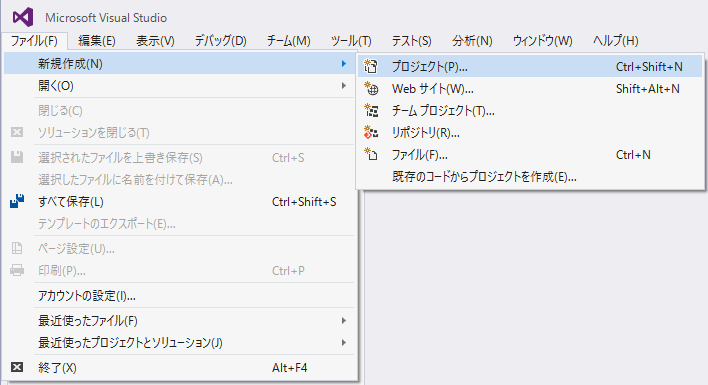Choose 最近使ったプロジェクトとソリューション(J) entry
Screen dimensions: 708x385
tap(179, 343)
